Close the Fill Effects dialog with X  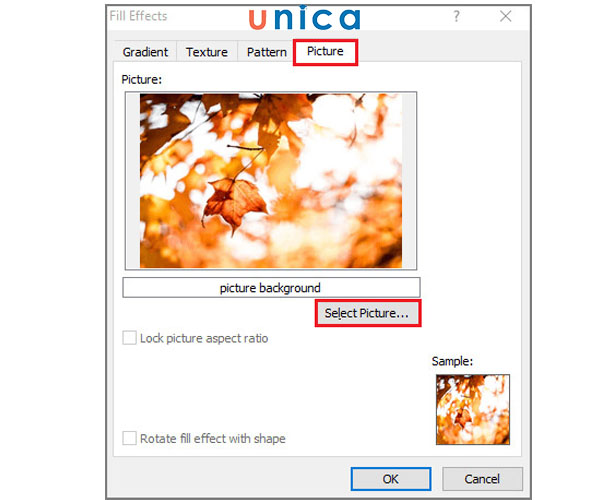[x=505, y=16]
